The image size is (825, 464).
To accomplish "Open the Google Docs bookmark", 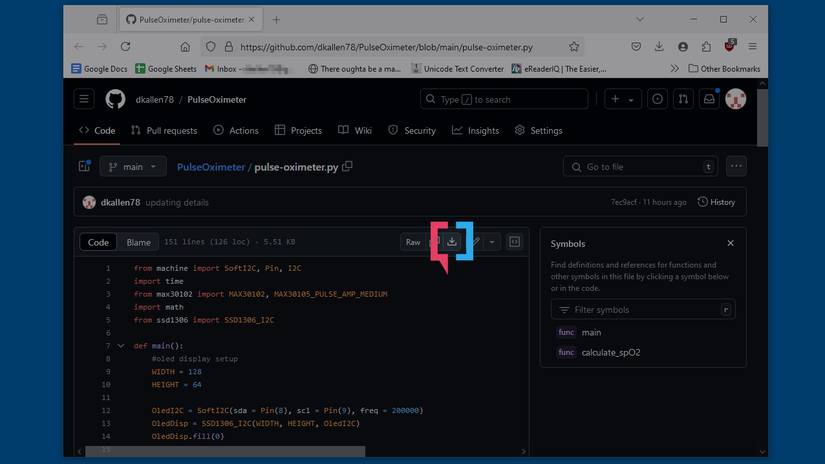I will tap(99, 69).
